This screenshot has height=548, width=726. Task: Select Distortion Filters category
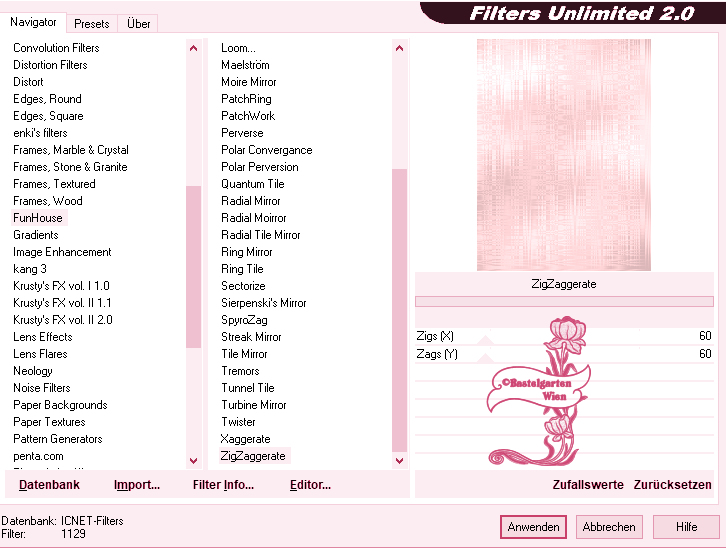point(50,65)
